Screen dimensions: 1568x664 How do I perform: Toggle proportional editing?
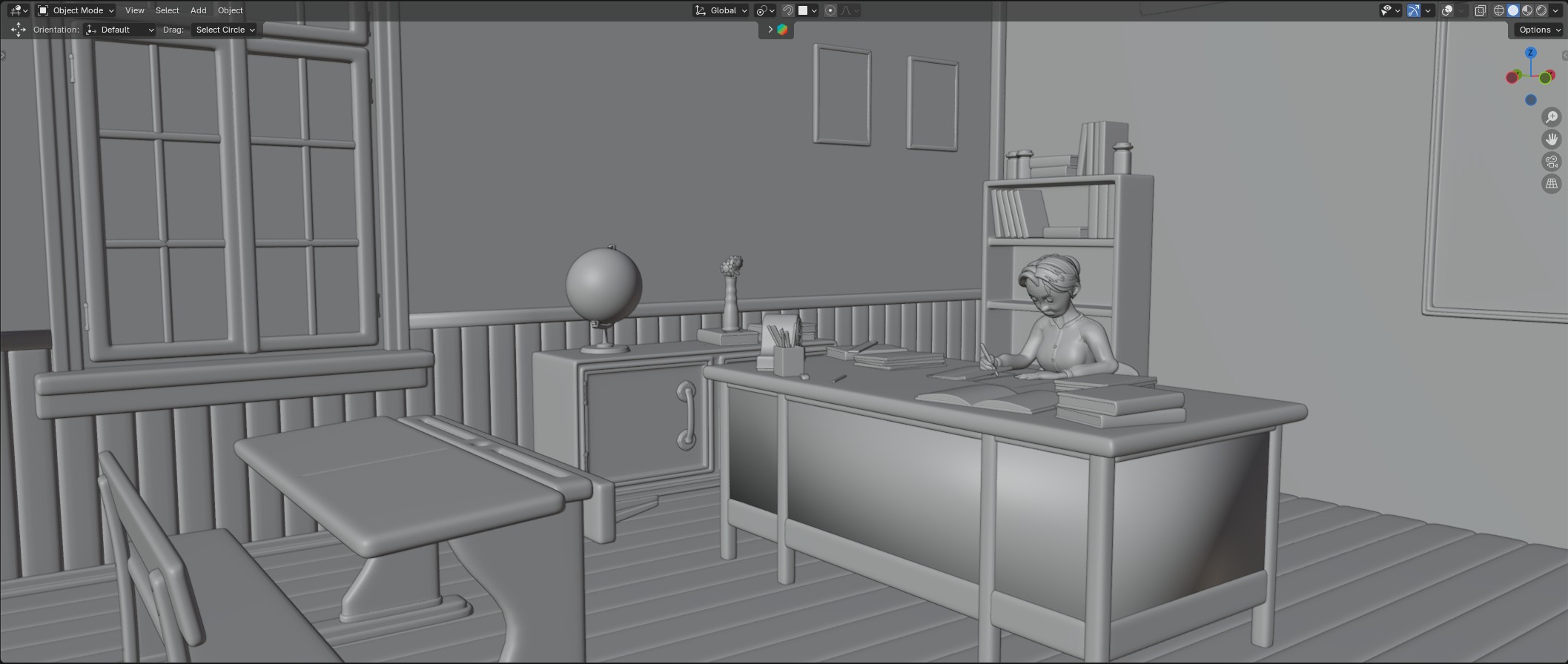pyautogui.click(x=830, y=10)
